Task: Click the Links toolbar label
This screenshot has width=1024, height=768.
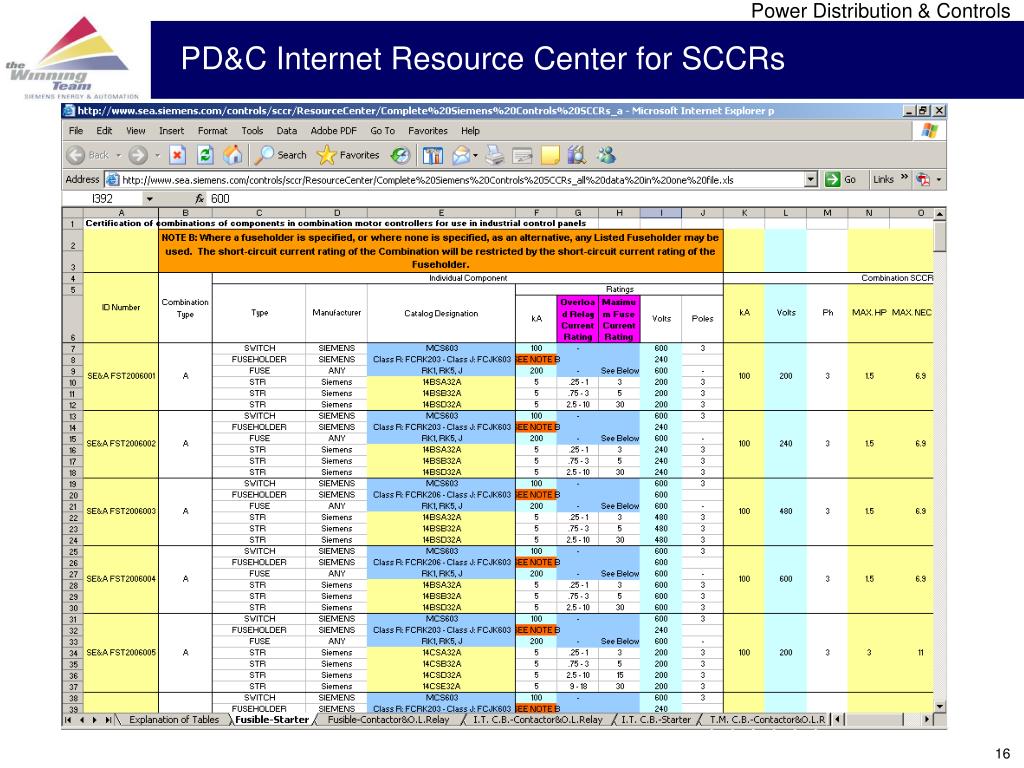Action: coord(883,179)
